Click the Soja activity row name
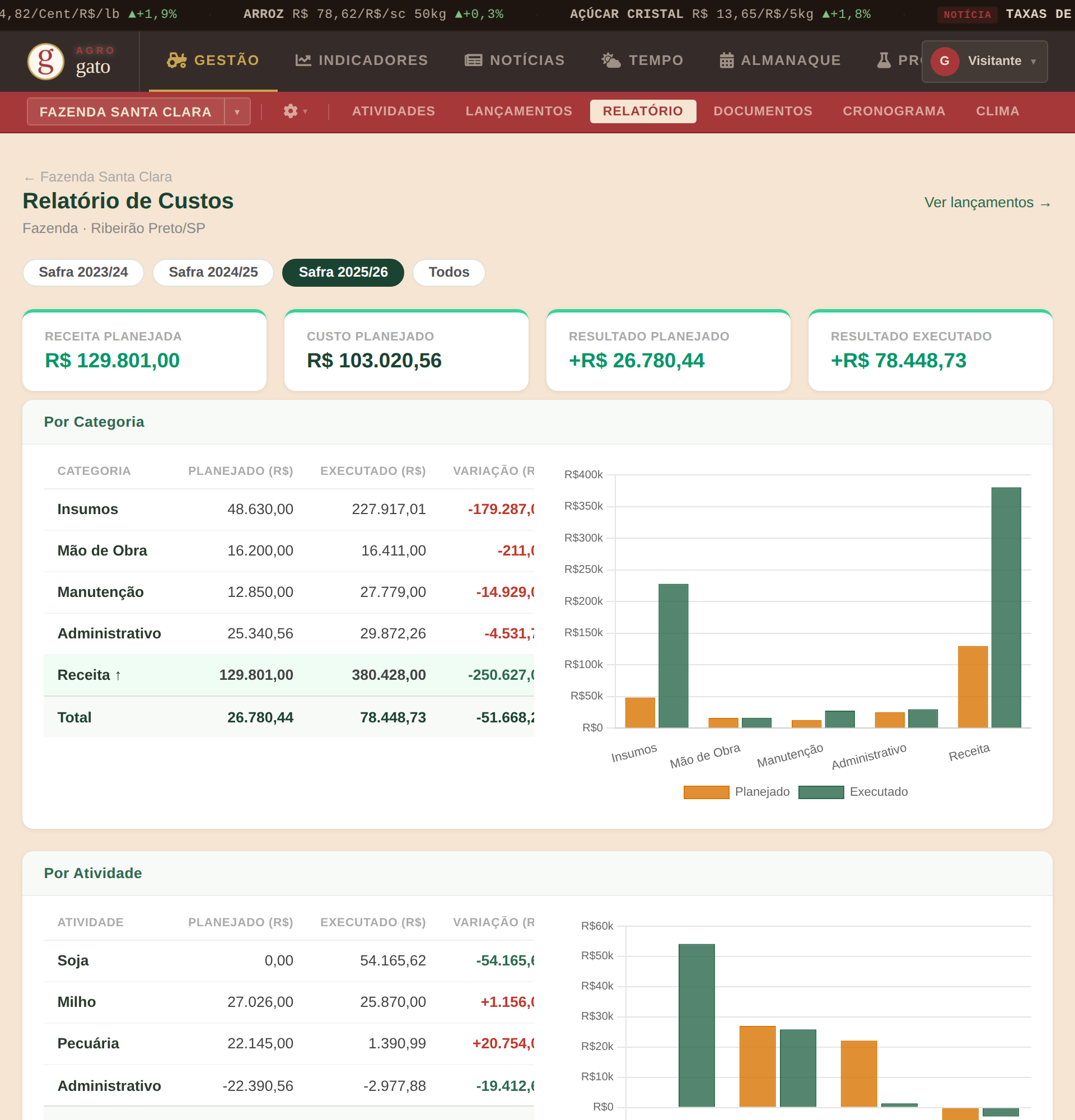1075x1120 pixels. 73,960
